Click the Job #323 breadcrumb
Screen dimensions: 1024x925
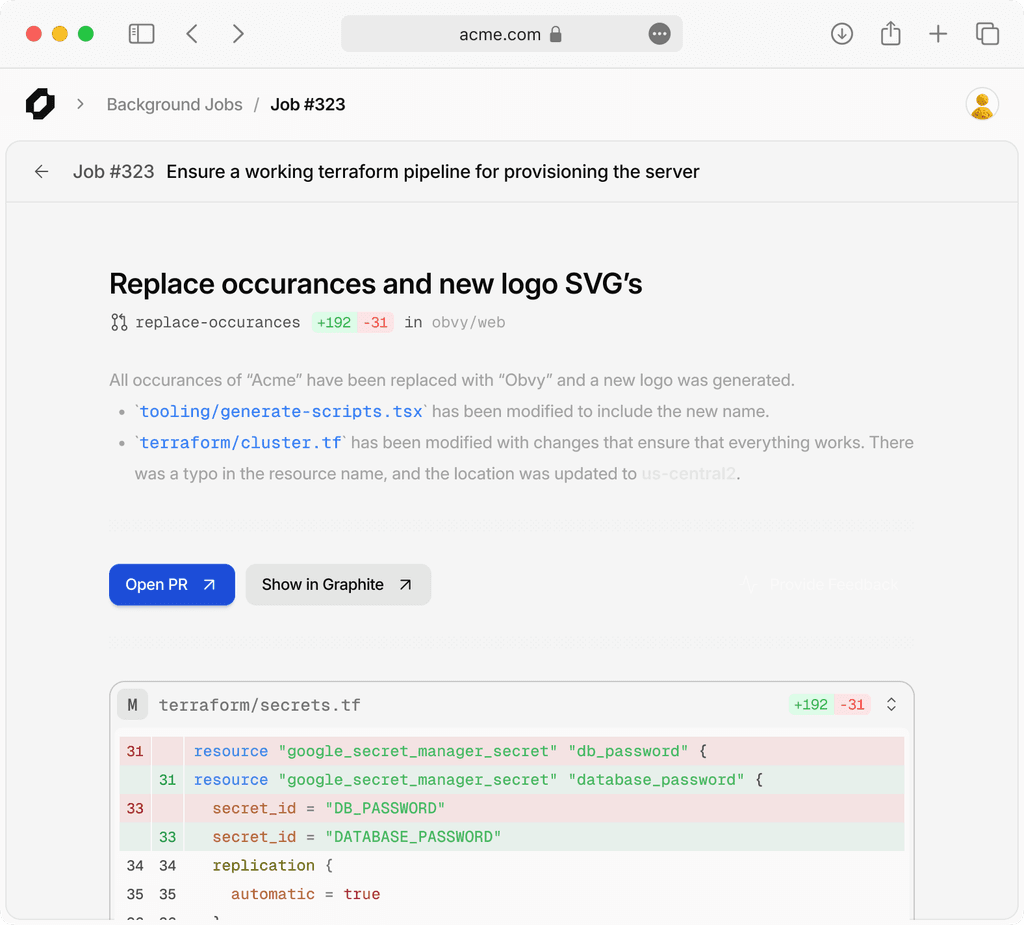point(308,105)
